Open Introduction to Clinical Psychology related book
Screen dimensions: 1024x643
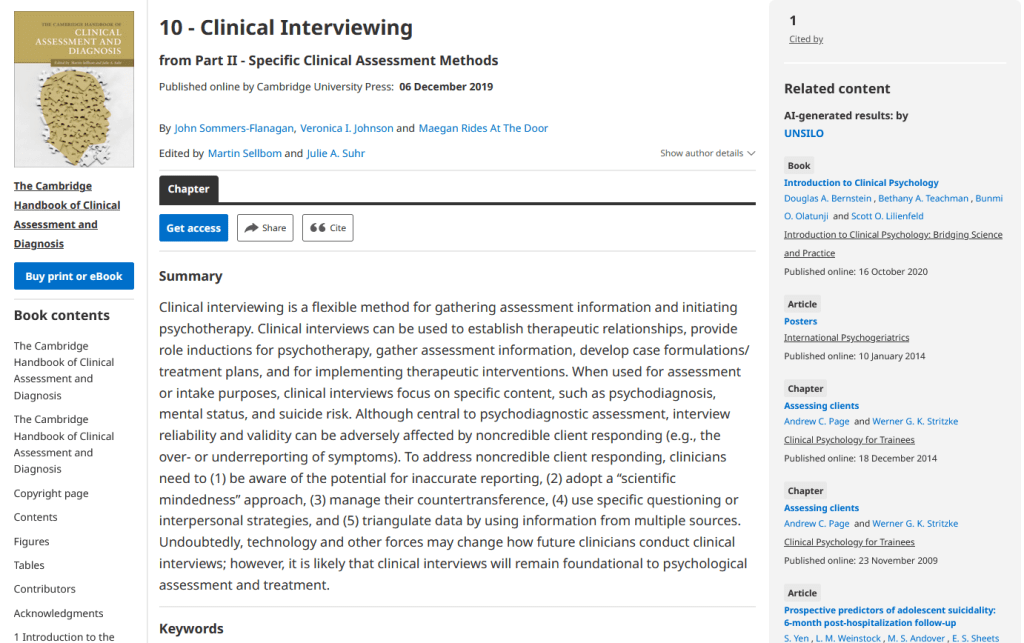coord(861,183)
